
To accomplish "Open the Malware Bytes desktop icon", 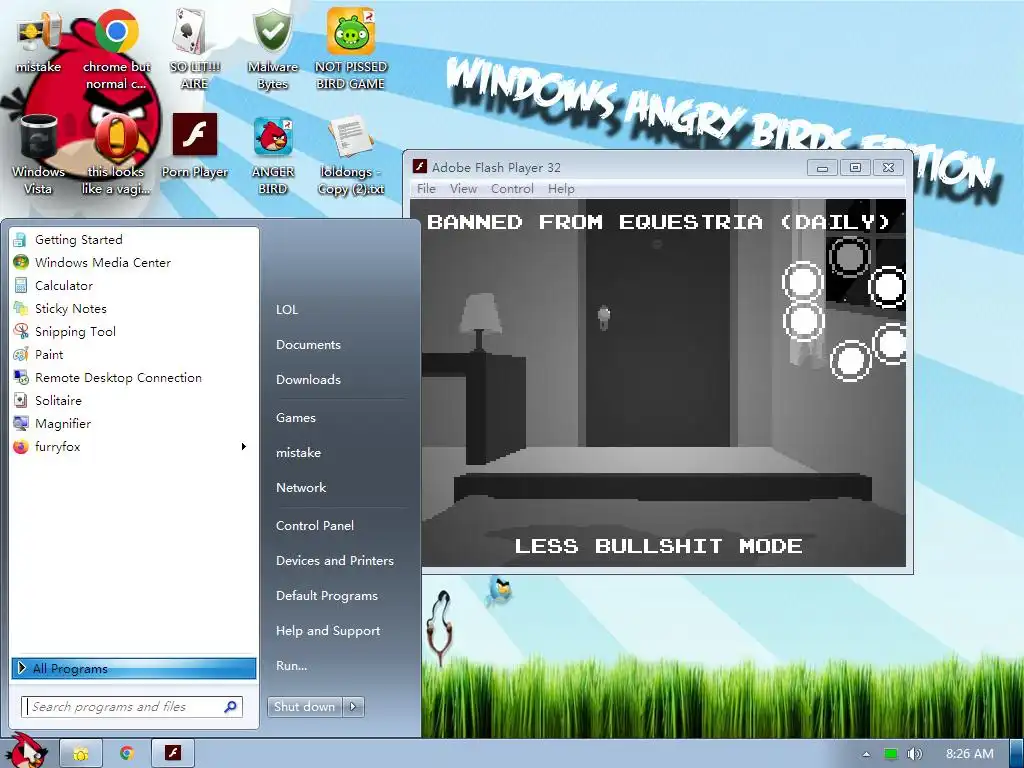I will 272,49.
